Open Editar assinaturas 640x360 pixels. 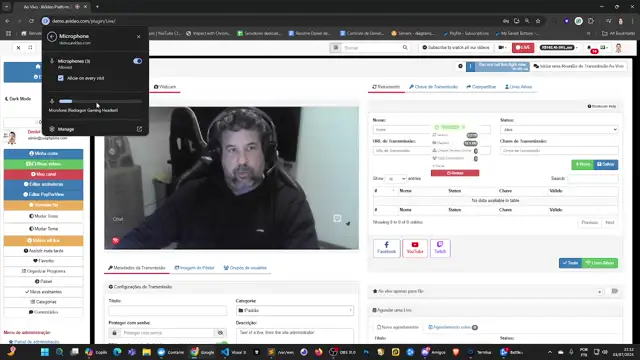43,184
